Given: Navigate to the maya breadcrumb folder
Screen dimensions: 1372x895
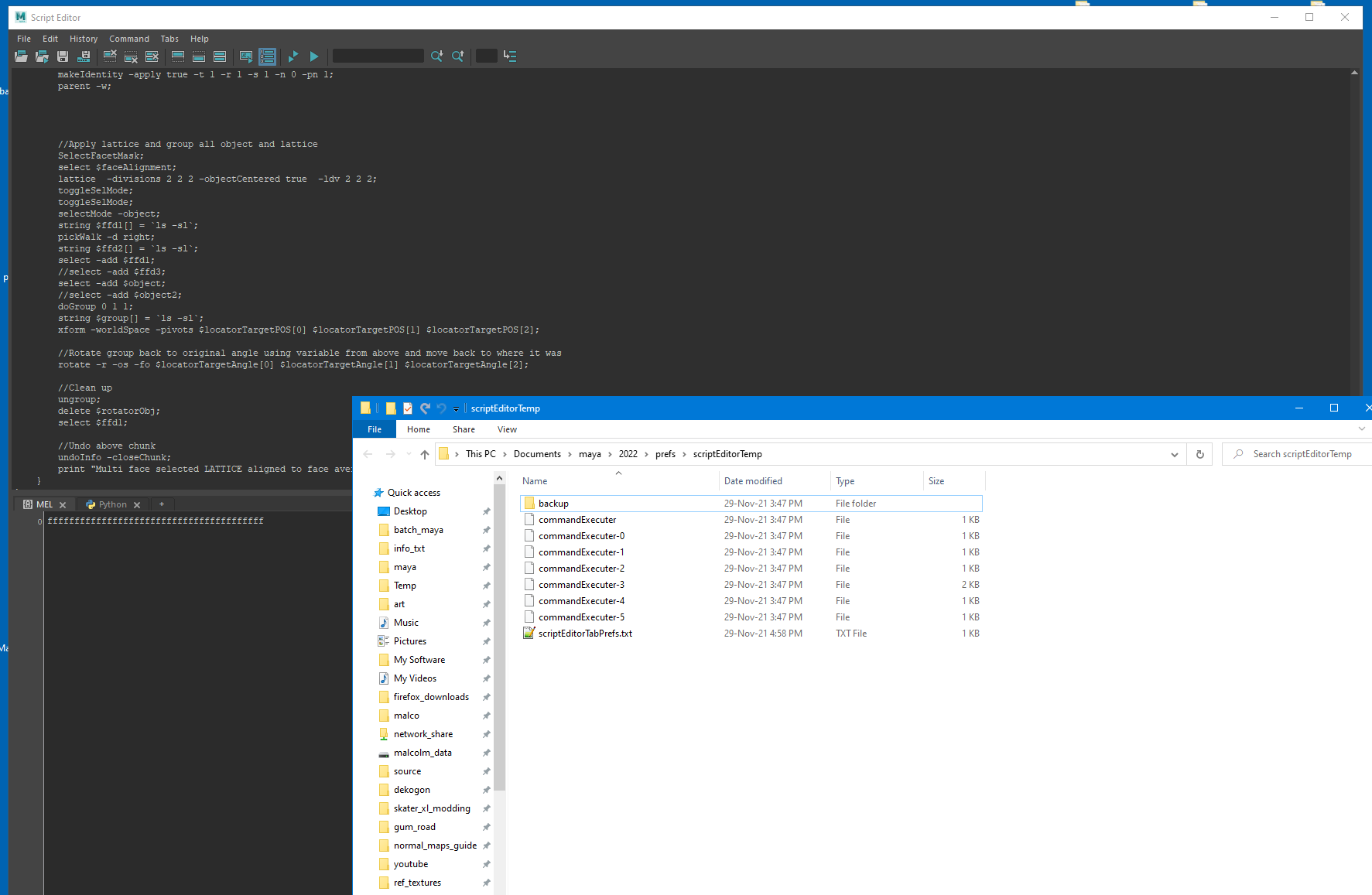Looking at the screenshot, I should (x=590, y=454).
